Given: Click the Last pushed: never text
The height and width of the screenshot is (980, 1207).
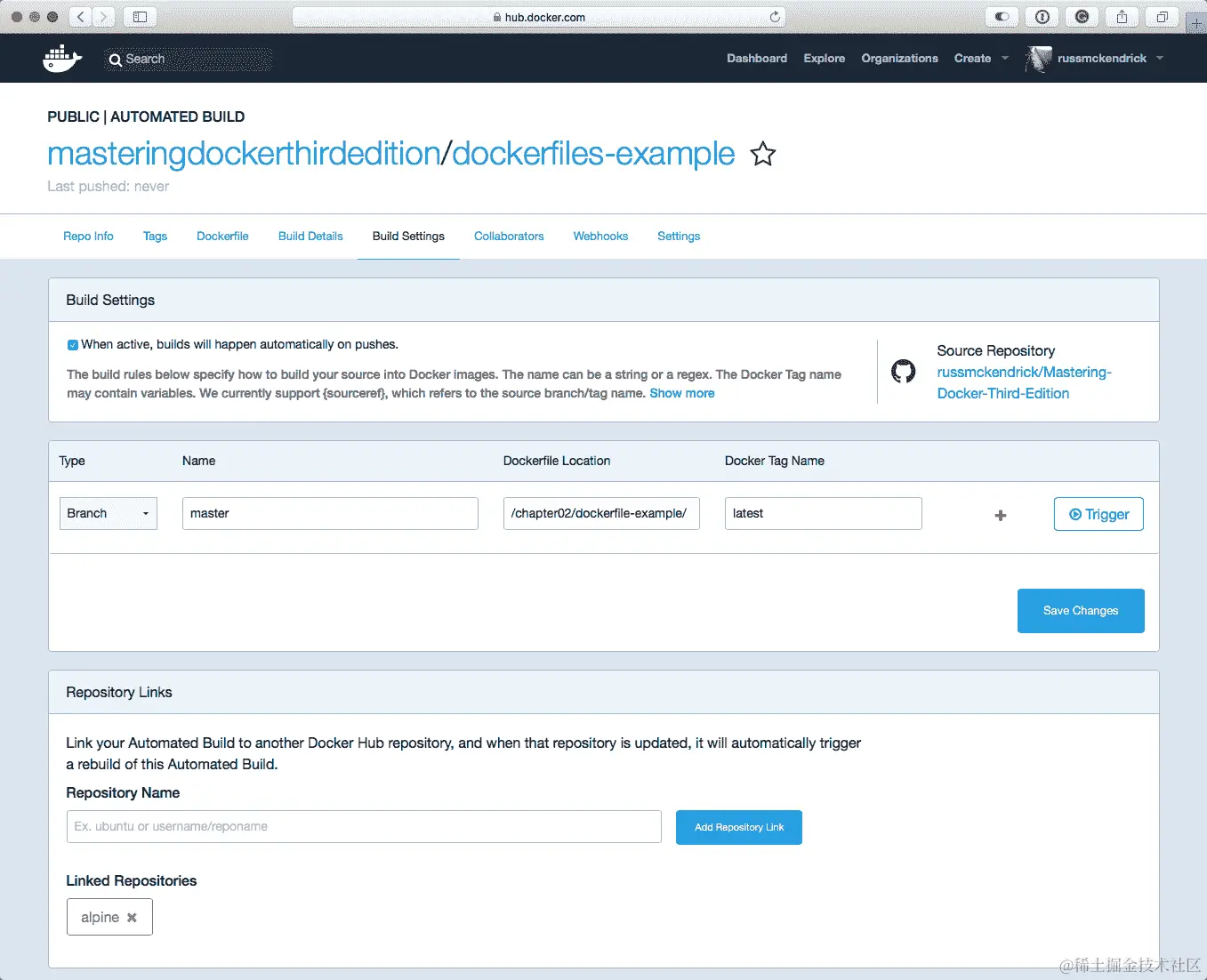Looking at the screenshot, I should [x=109, y=187].
